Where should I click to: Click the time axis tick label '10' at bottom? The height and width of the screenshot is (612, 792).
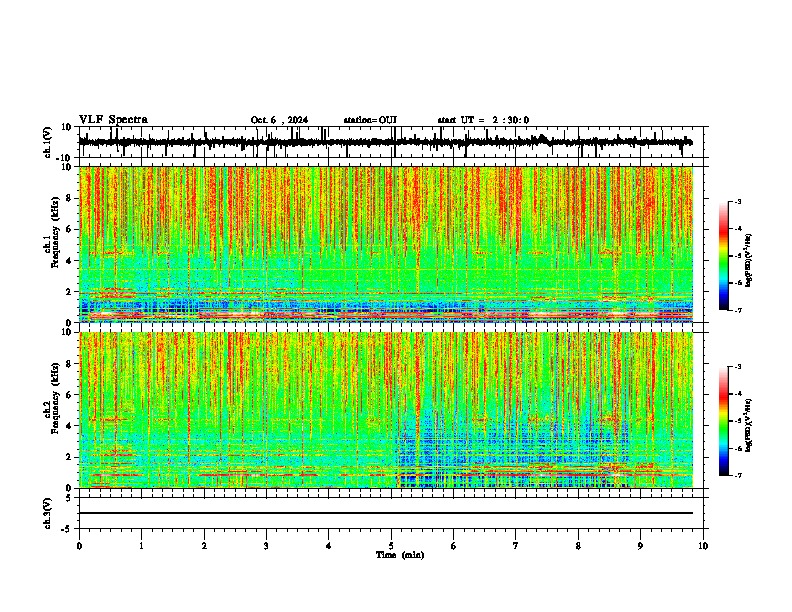tap(703, 546)
